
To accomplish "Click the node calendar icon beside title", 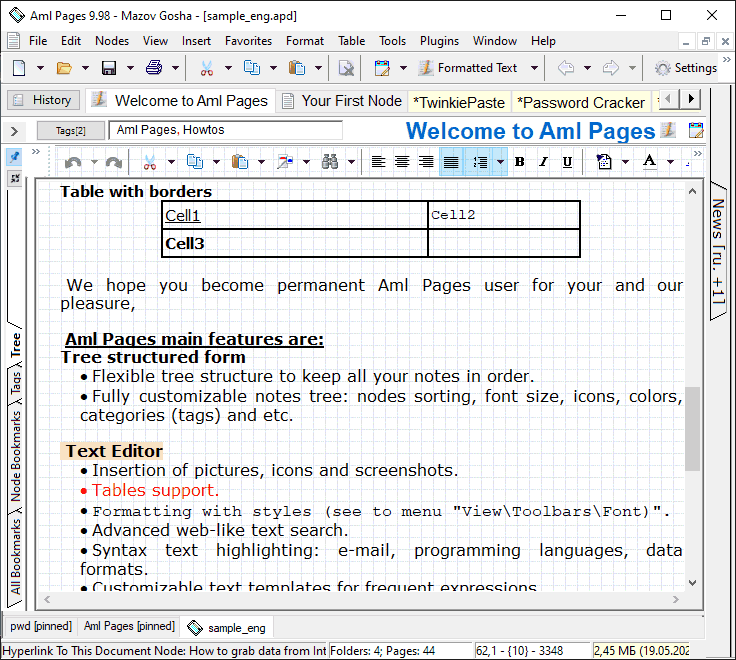I will click(x=696, y=130).
